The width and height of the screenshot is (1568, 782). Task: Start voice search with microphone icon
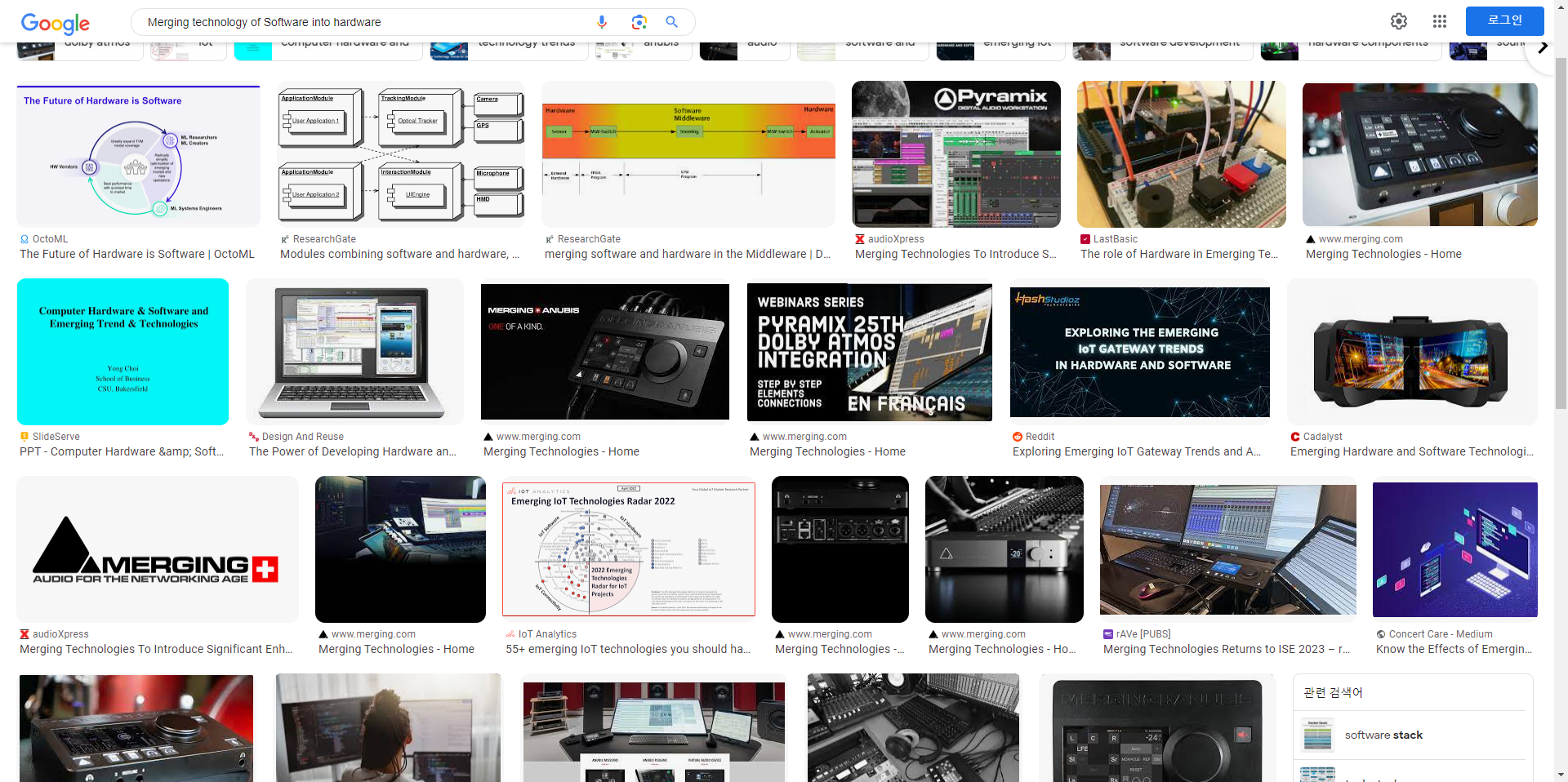602,22
